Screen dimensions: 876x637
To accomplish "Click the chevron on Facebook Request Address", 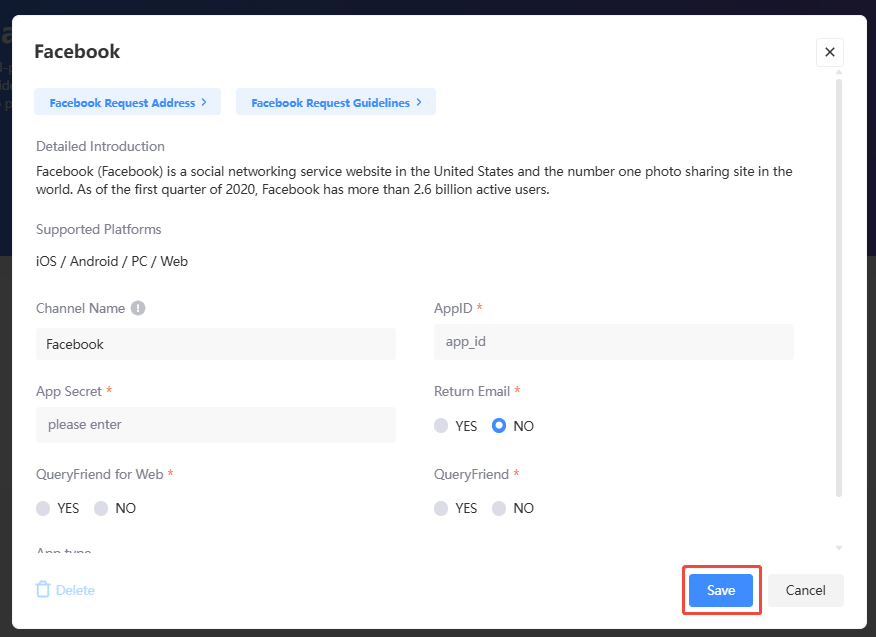I will [x=207, y=101].
